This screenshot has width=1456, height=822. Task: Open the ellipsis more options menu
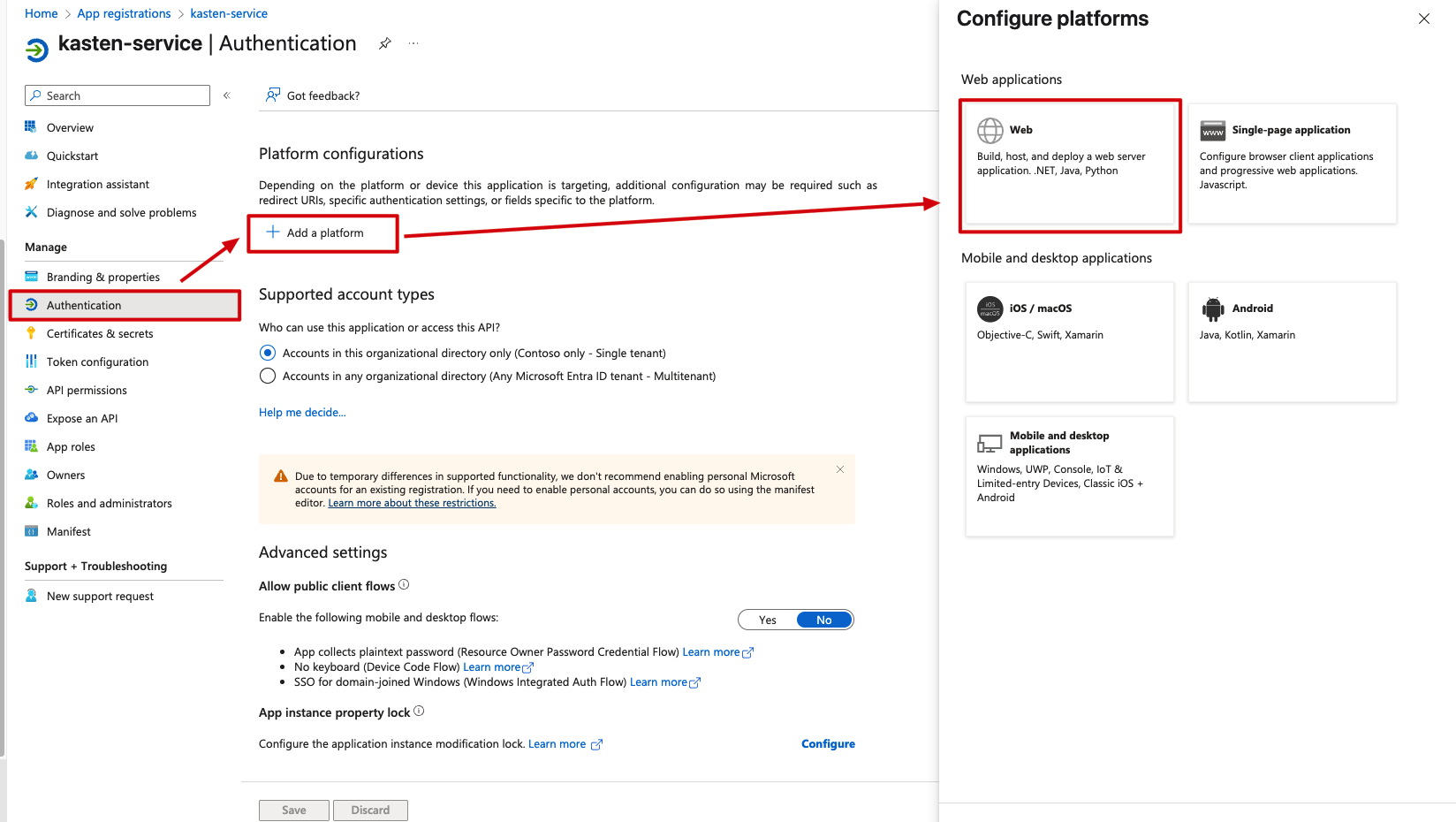pyautogui.click(x=413, y=43)
